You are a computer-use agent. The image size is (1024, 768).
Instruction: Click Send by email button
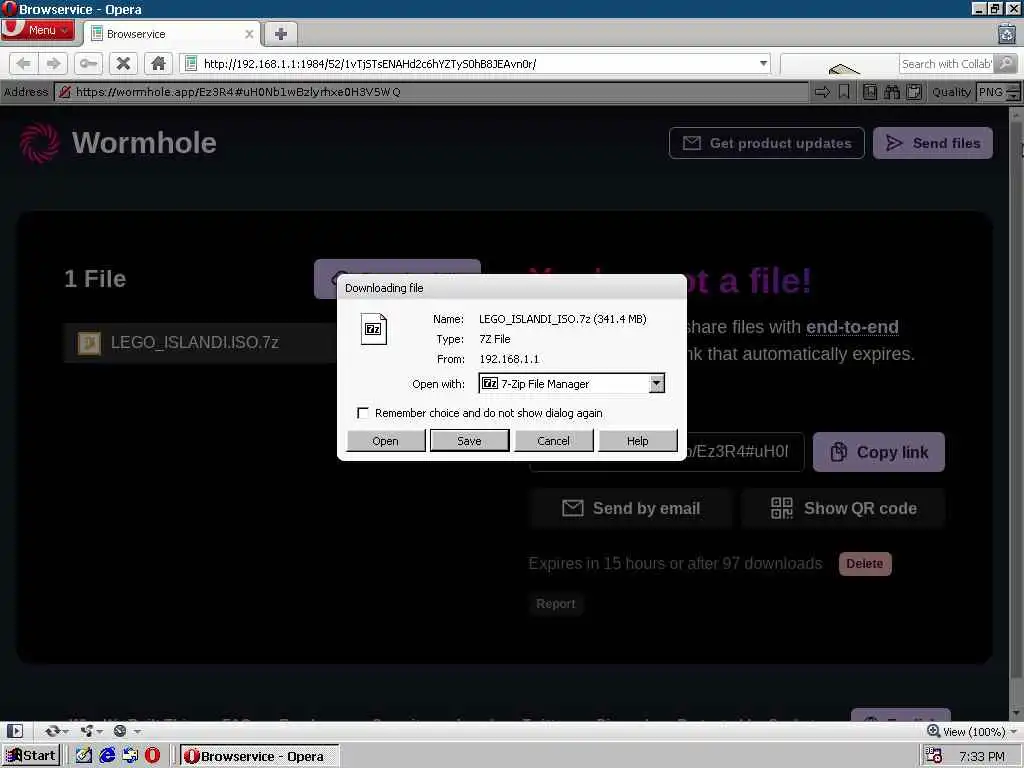[631, 508]
